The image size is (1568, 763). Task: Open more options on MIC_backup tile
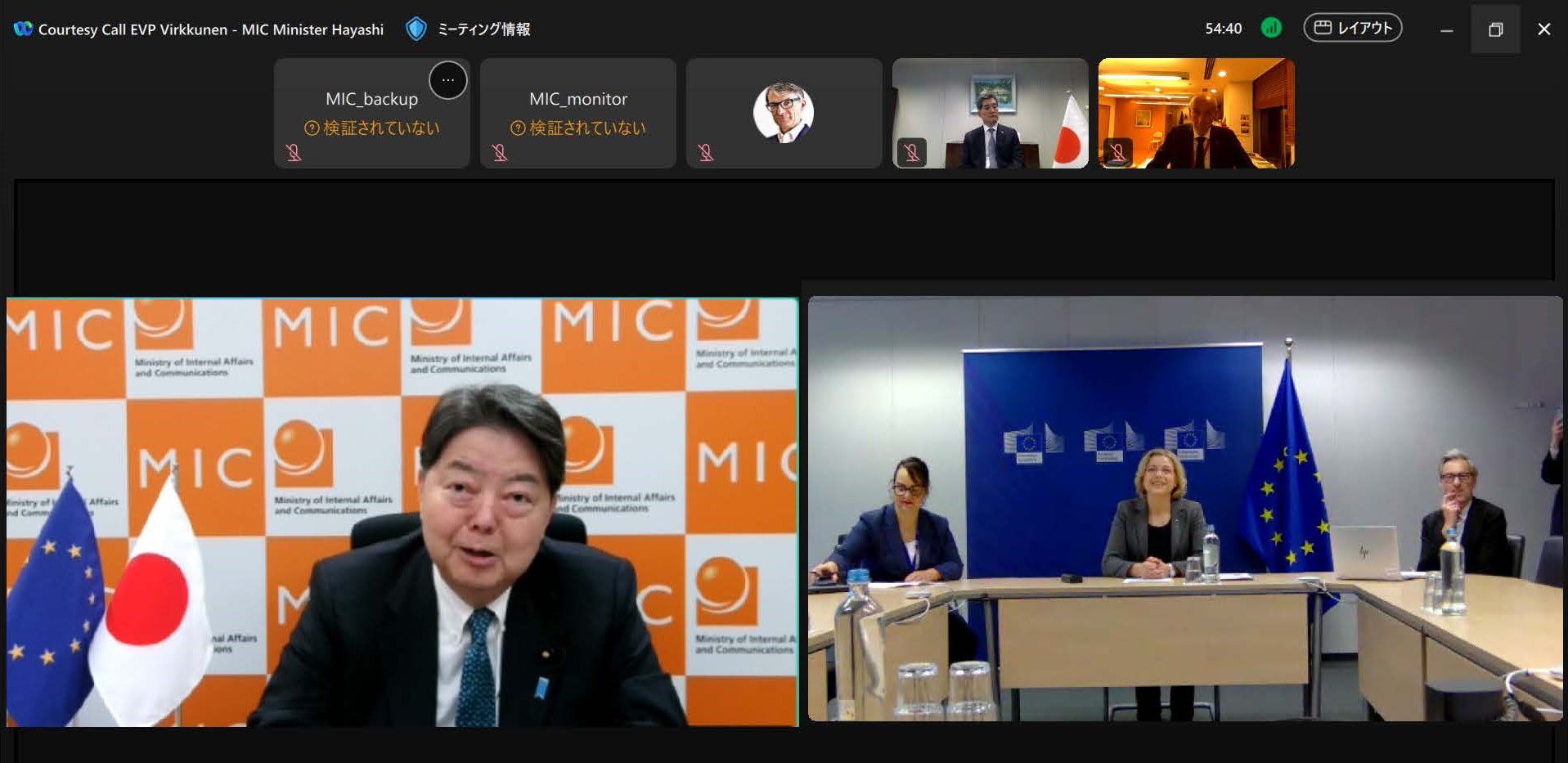tap(447, 80)
